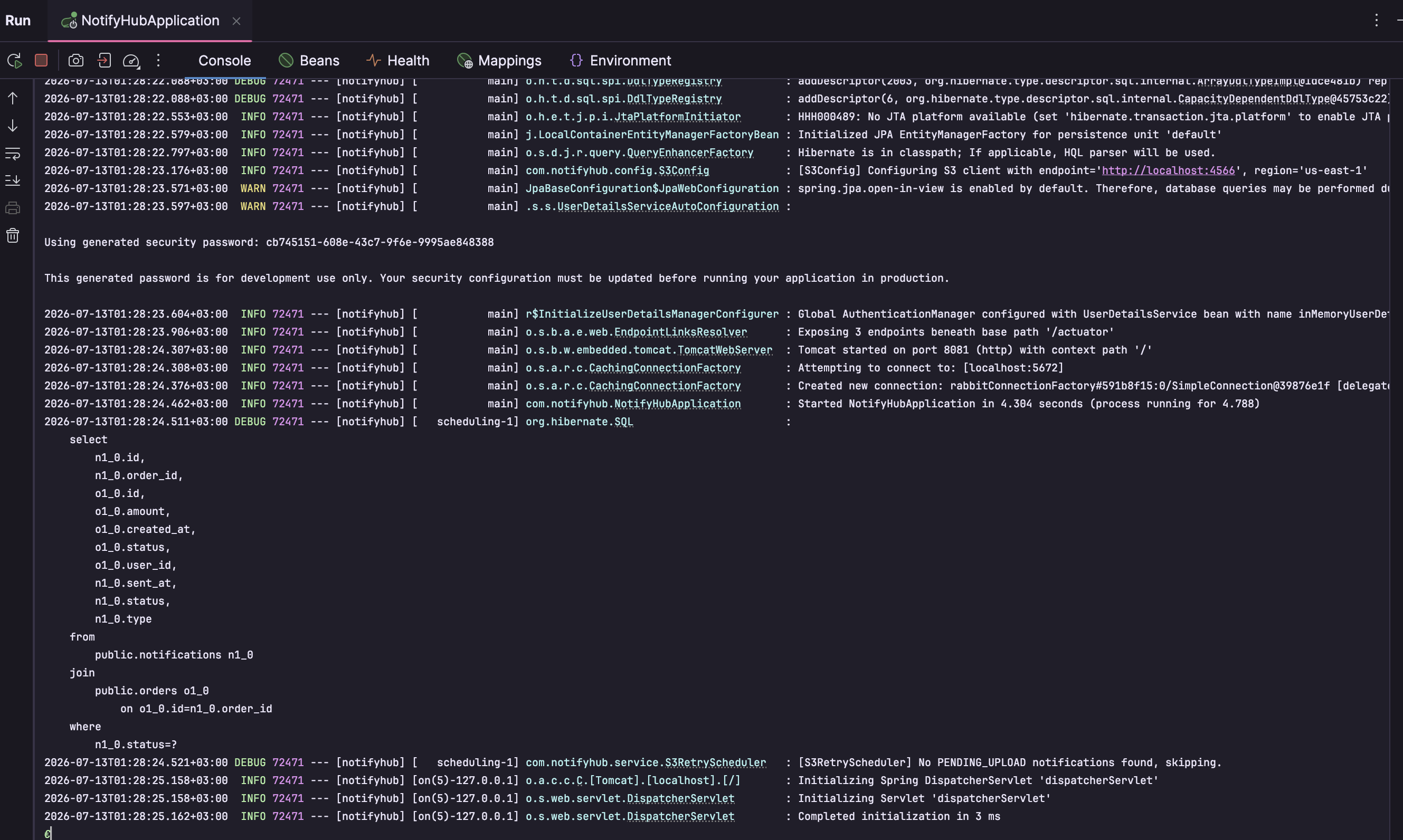The height and width of the screenshot is (840, 1403).
Task: Click 'No PENDING_UPLOAD notifications found' message
Action: [x=1010, y=763]
